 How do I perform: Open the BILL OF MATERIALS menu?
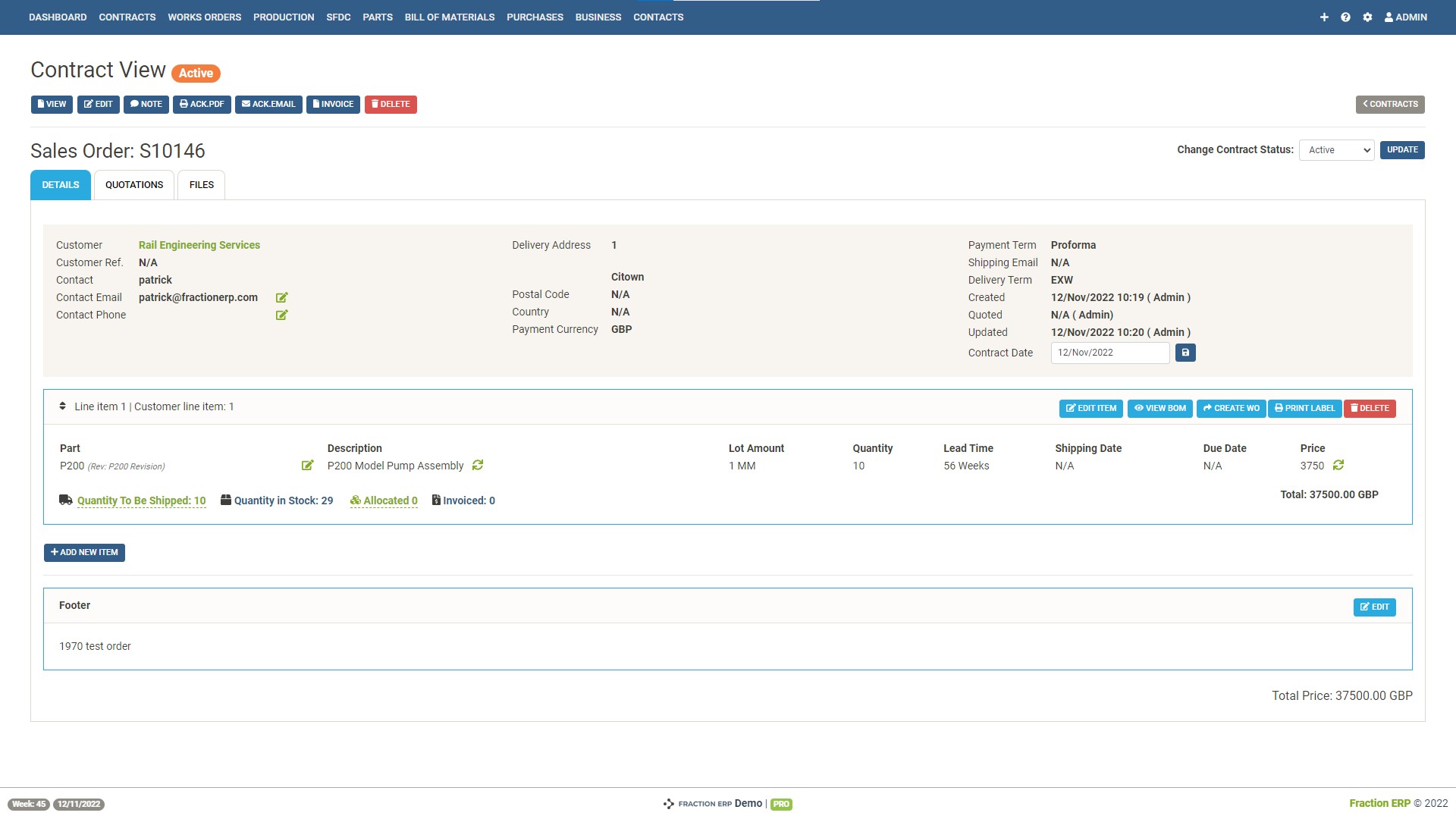pos(449,17)
